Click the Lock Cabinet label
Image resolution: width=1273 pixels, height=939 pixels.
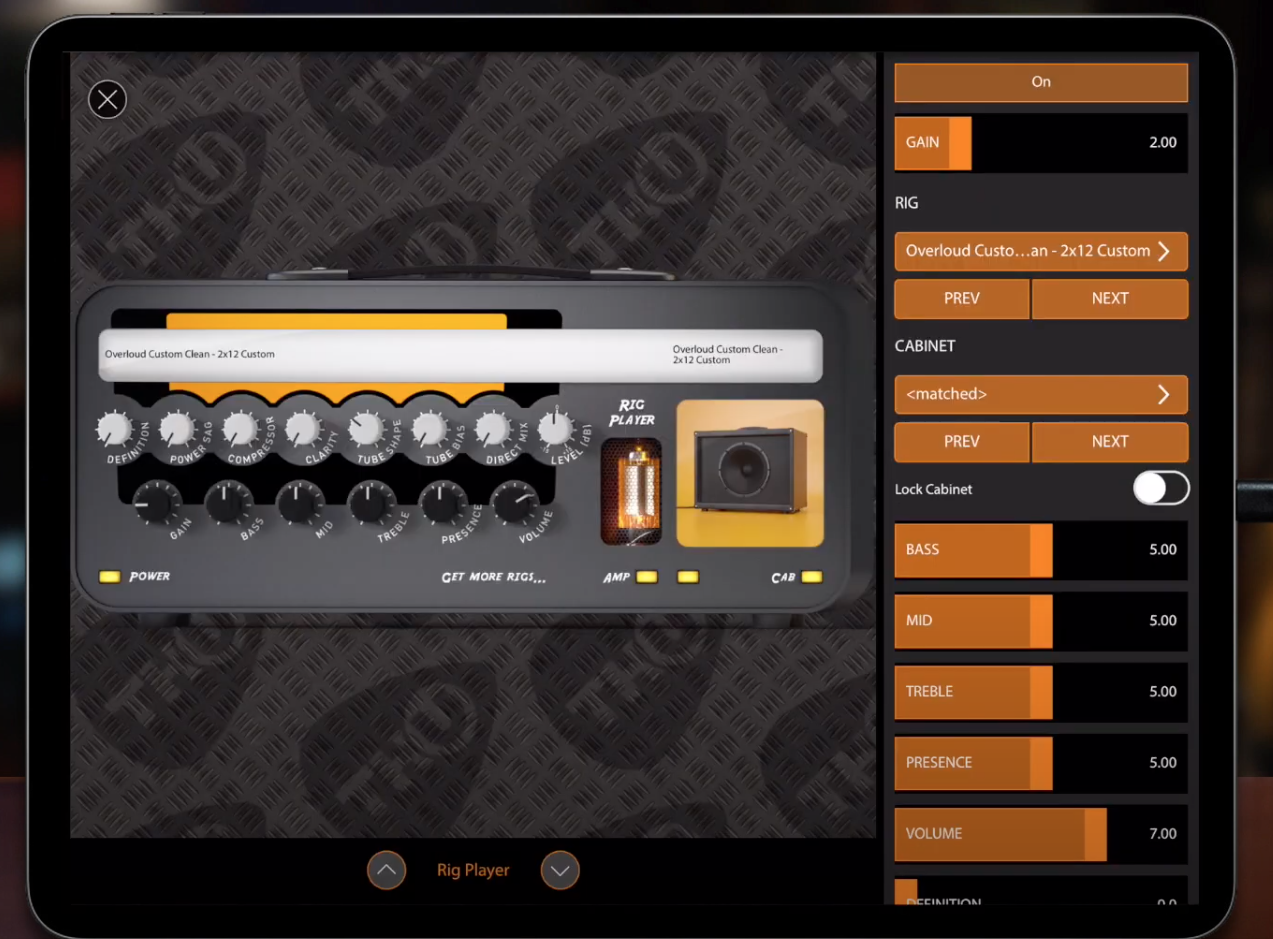pos(934,489)
